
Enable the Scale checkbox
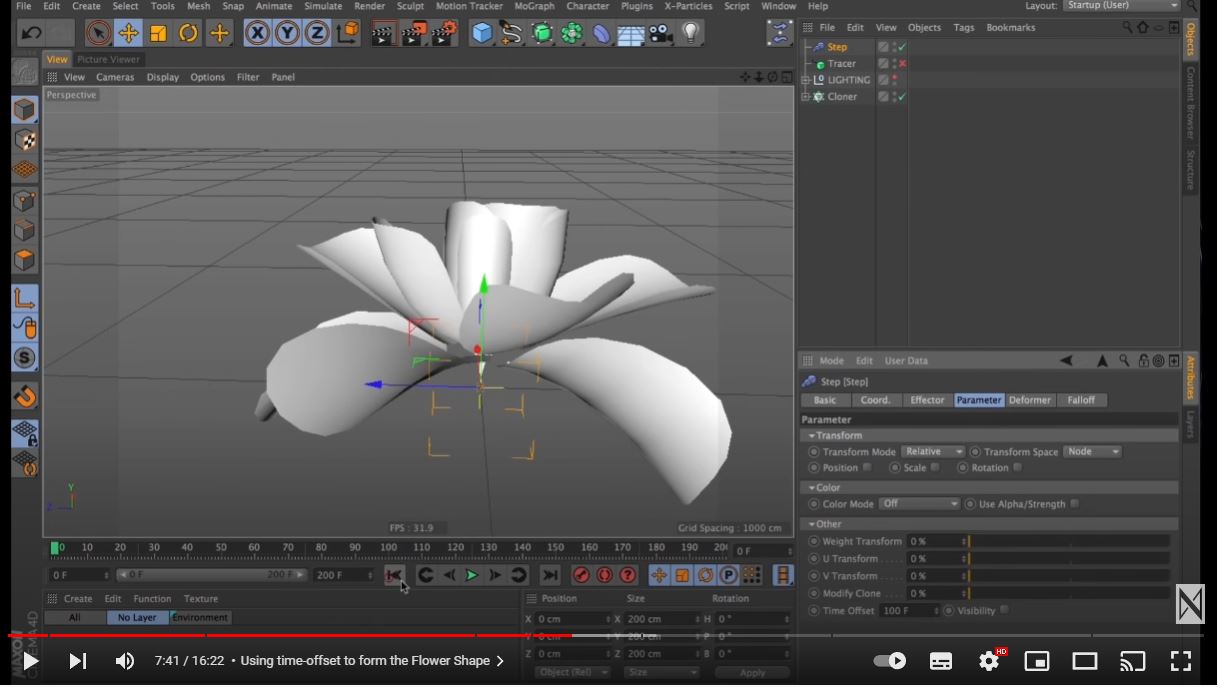tap(935, 468)
